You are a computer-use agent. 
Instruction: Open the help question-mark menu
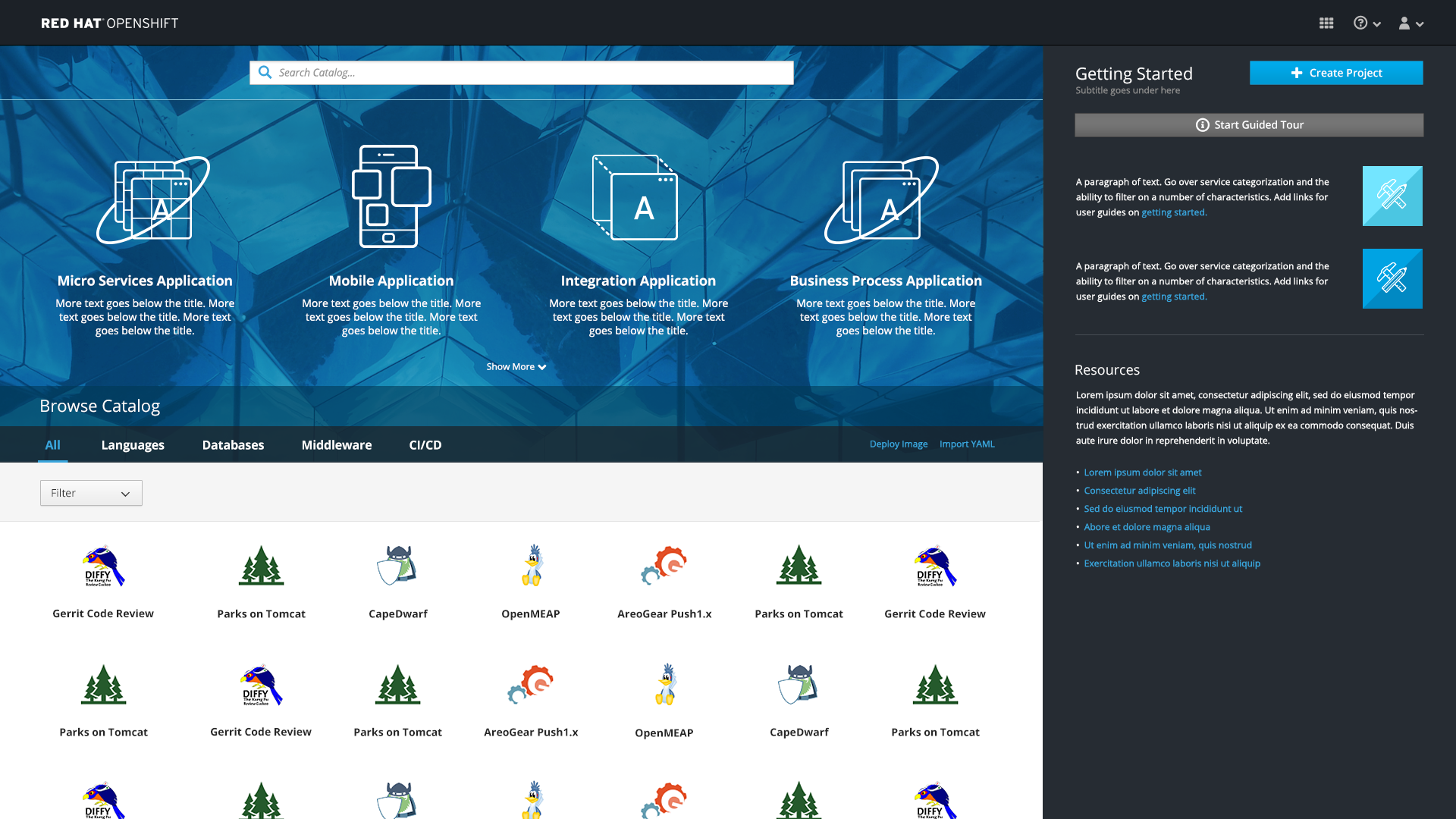pyautogui.click(x=1367, y=24)
